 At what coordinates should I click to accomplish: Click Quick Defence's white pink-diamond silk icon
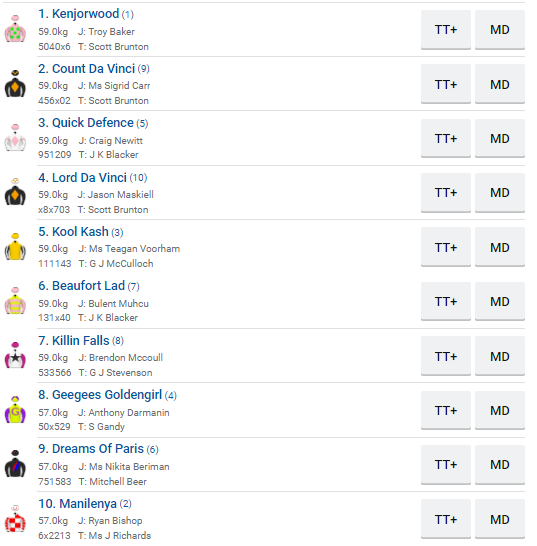(15, 138)
